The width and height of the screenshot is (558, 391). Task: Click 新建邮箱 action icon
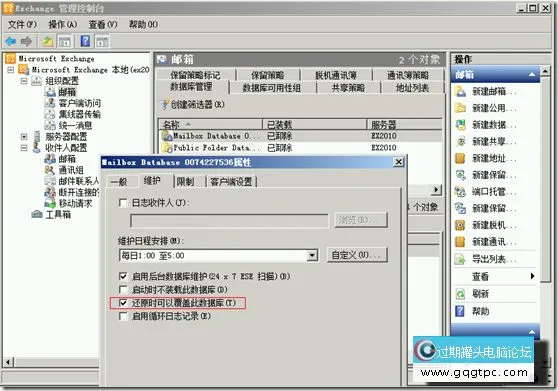460,91
